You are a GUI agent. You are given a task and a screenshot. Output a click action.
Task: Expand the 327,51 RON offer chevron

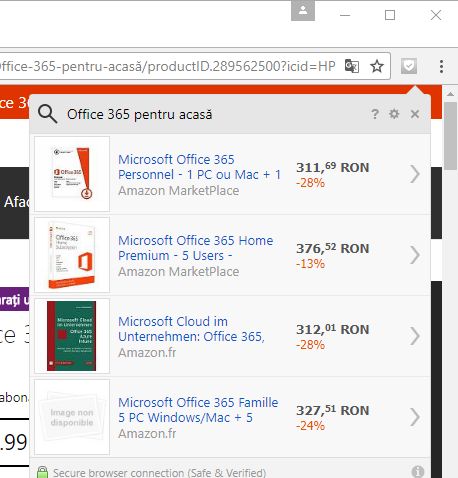coord(415,417)
